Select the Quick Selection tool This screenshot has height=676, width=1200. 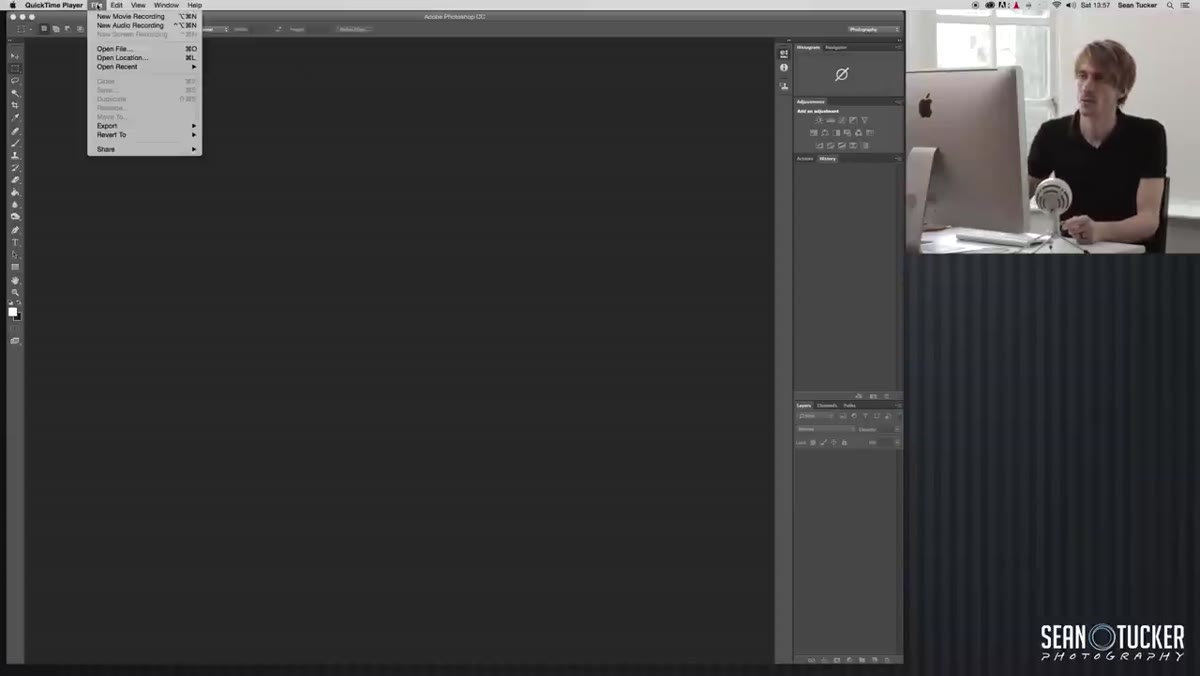[x=15, y=93]
